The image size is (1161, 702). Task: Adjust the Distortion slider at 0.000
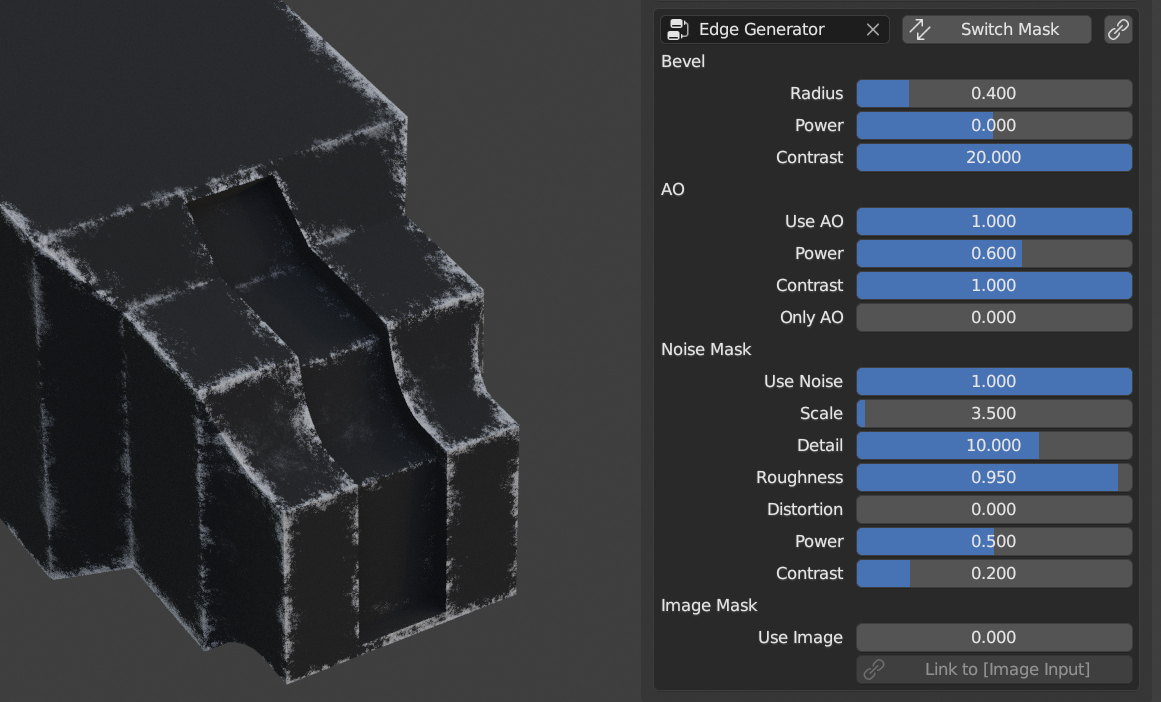[994, 509]
